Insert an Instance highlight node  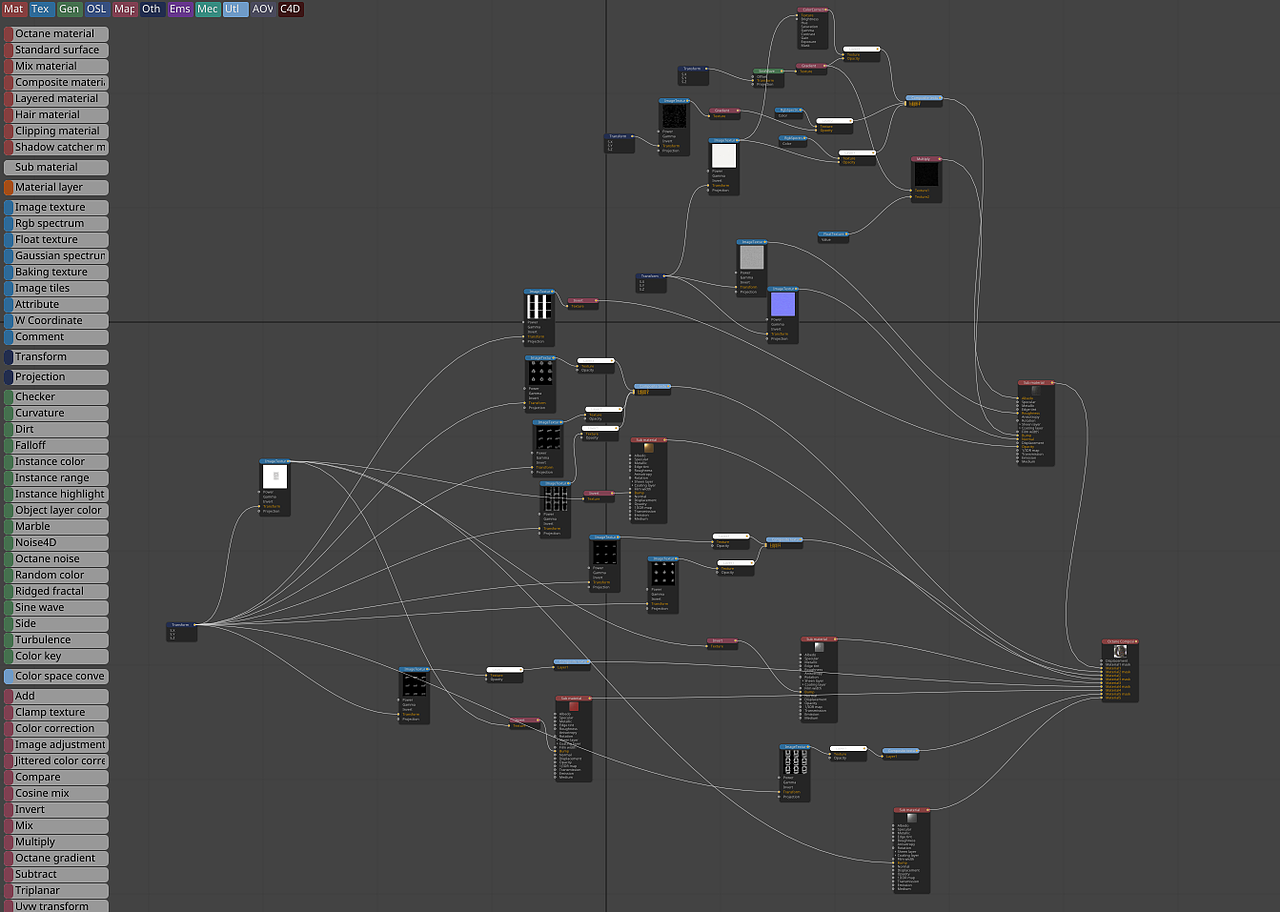56,494
